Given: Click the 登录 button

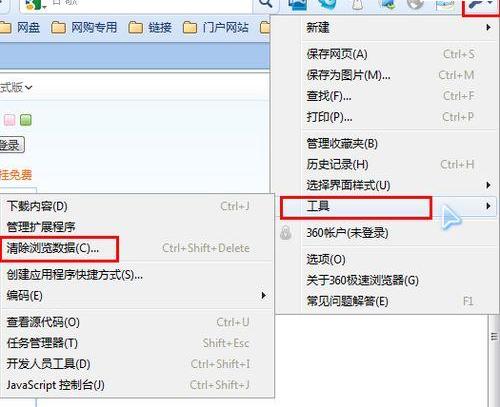Looking at the screenshot, I should pos(11,145).
